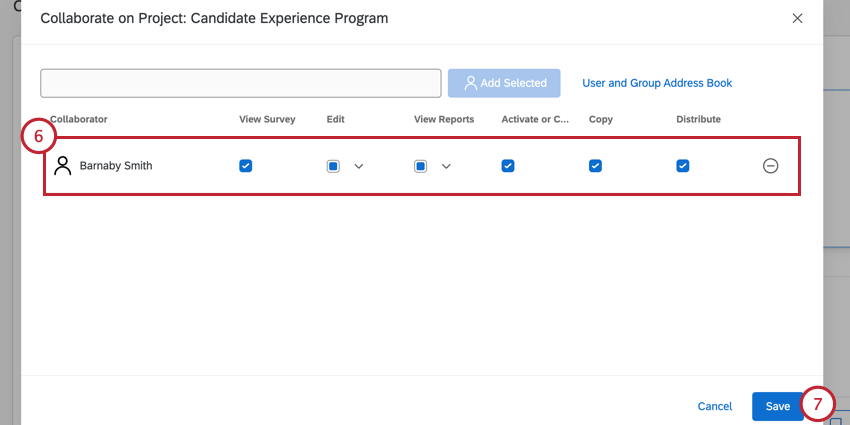This screenshot has height=425, width=850.
Task: Remove collaborator Barnaby Smith with minus icon
Action: (770, 166)
